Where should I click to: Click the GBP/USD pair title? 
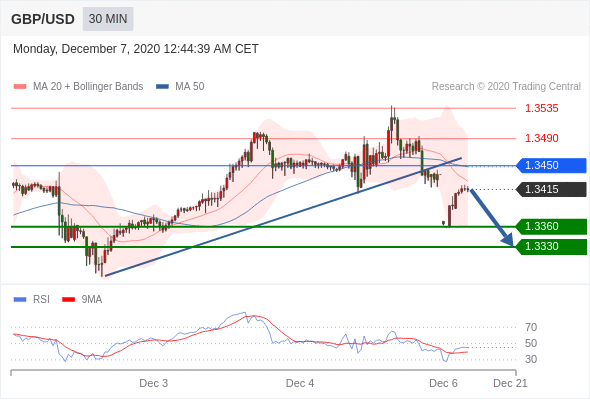click(x=43, y=19)
